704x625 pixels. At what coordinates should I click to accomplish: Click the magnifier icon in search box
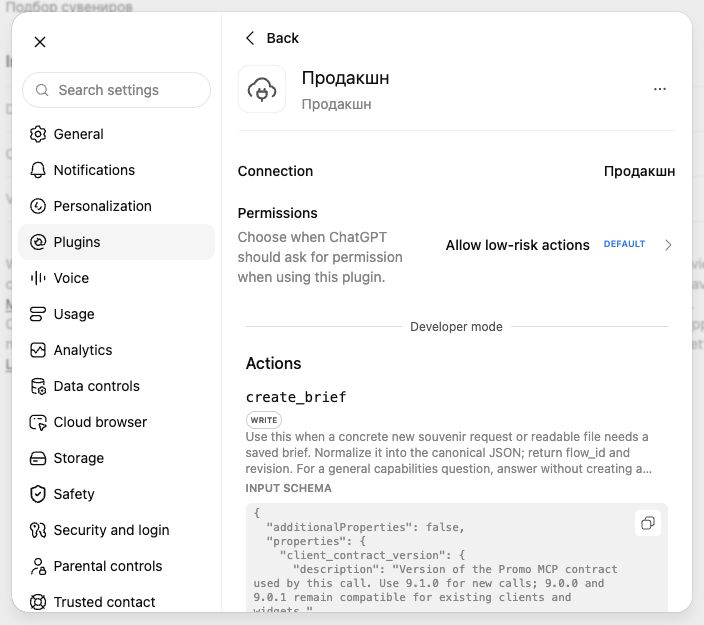pos(42,90)
